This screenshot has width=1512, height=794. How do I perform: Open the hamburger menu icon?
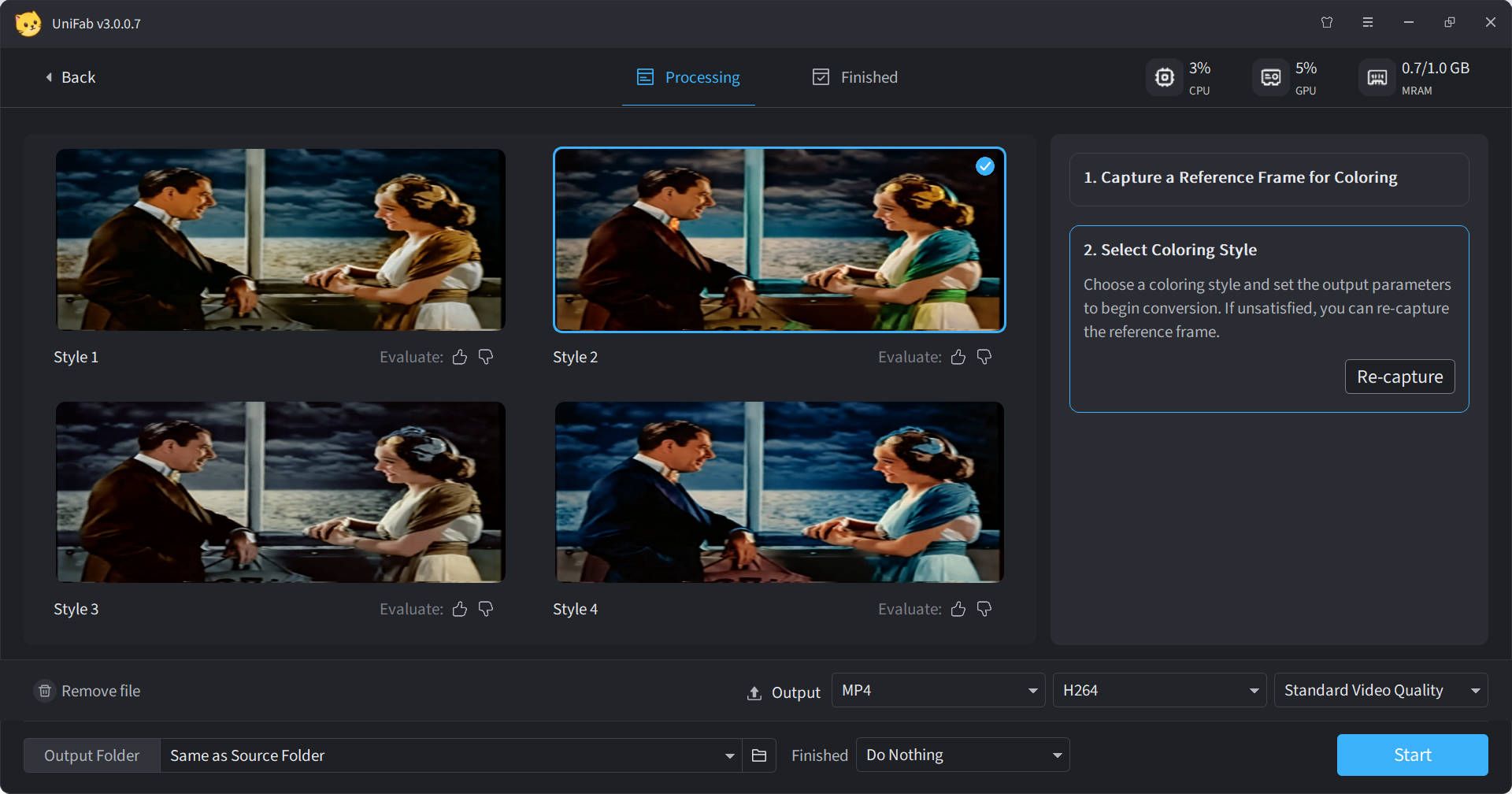1368,23
